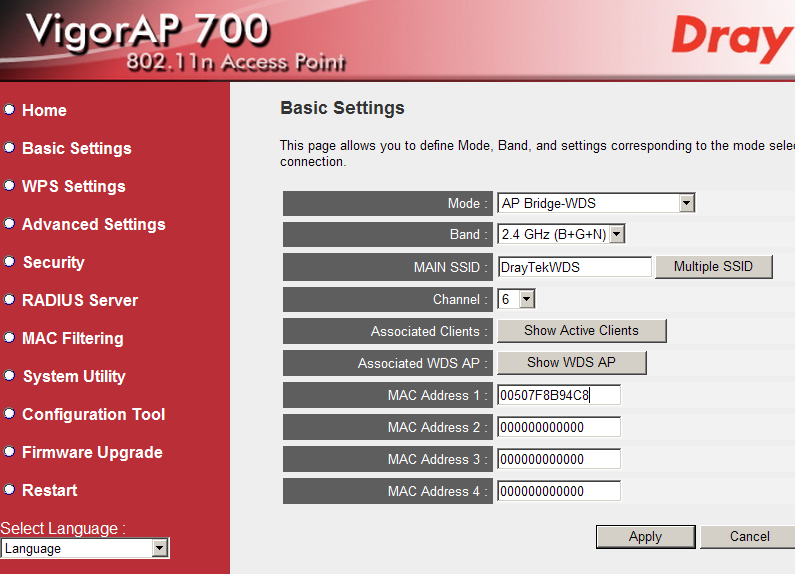Open MAC Filtering page
Viewport: 795px width, 574px height.
pos(73,338)
